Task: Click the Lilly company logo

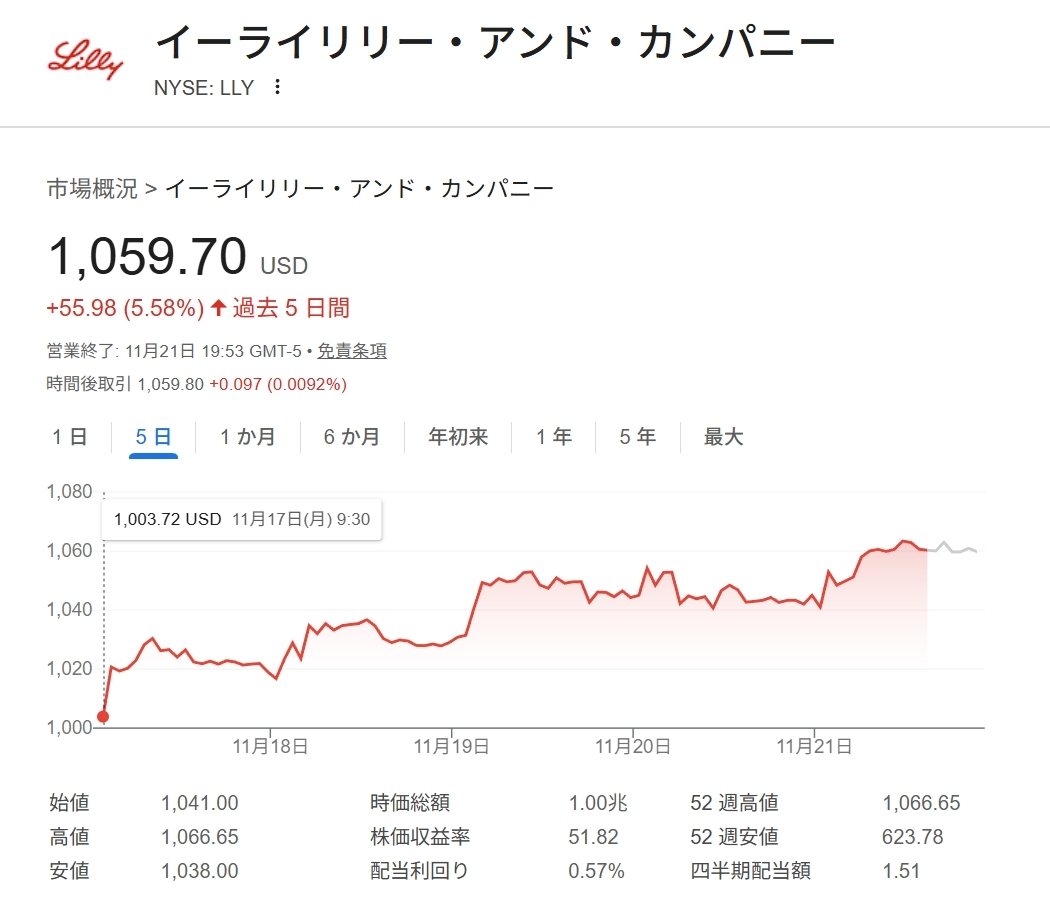Action: coord(86,61)
